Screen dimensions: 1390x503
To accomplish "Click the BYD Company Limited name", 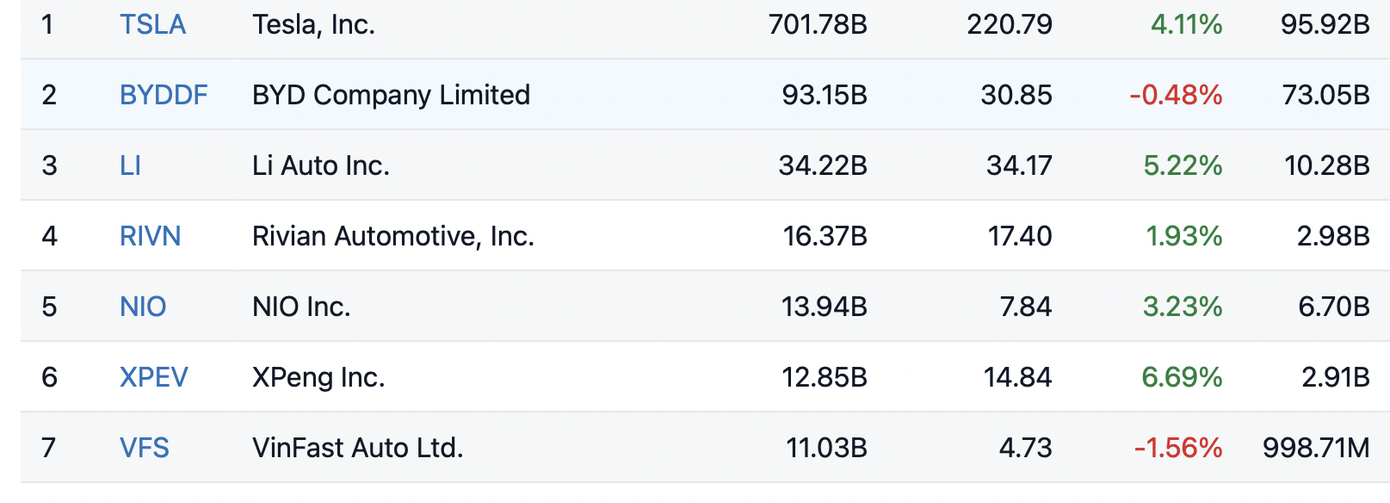I will pyautogui.click(x=391, y=95).
